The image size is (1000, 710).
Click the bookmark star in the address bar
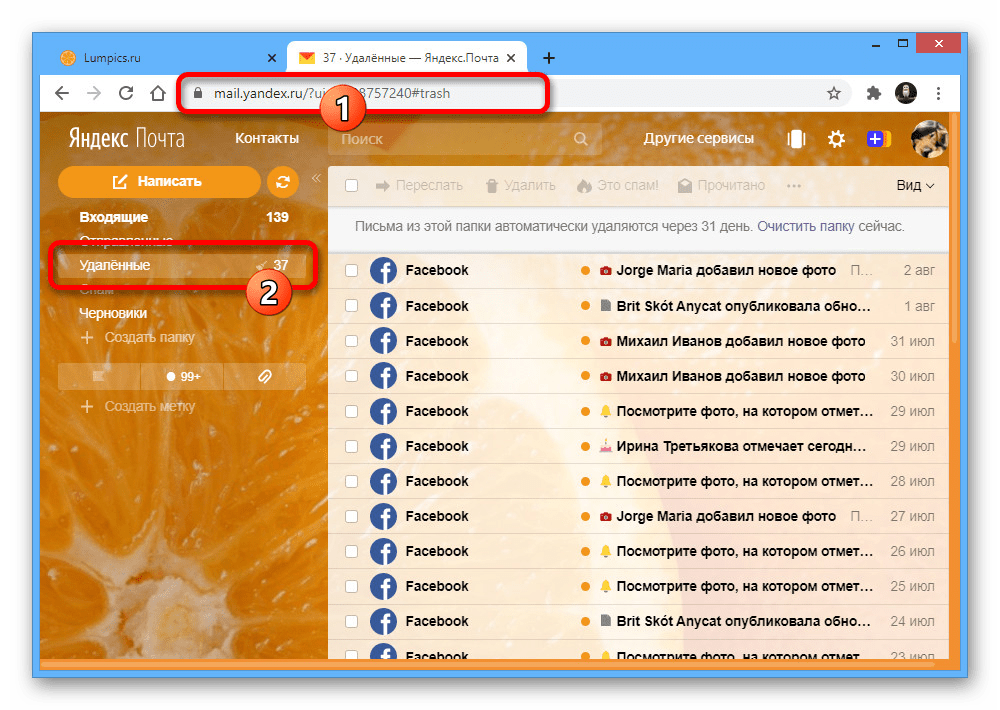834,92
